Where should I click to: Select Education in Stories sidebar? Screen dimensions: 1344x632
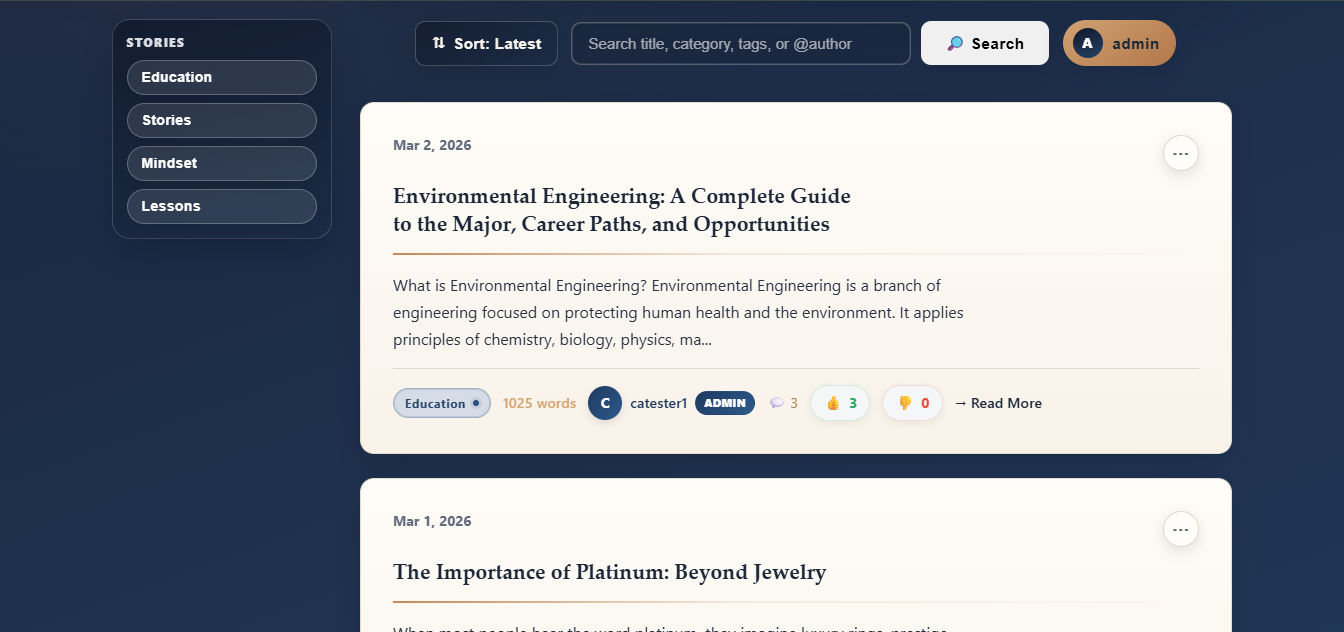tap(221, 77)
